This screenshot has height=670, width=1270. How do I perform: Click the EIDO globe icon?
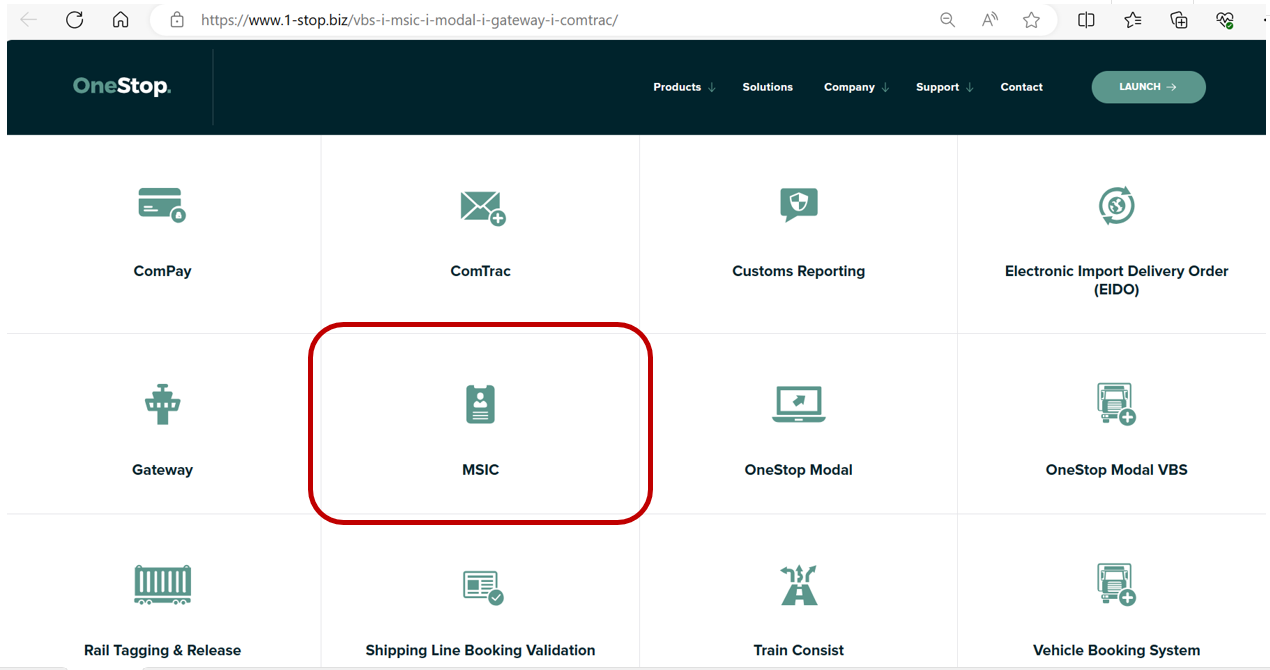pos(1116,206)
